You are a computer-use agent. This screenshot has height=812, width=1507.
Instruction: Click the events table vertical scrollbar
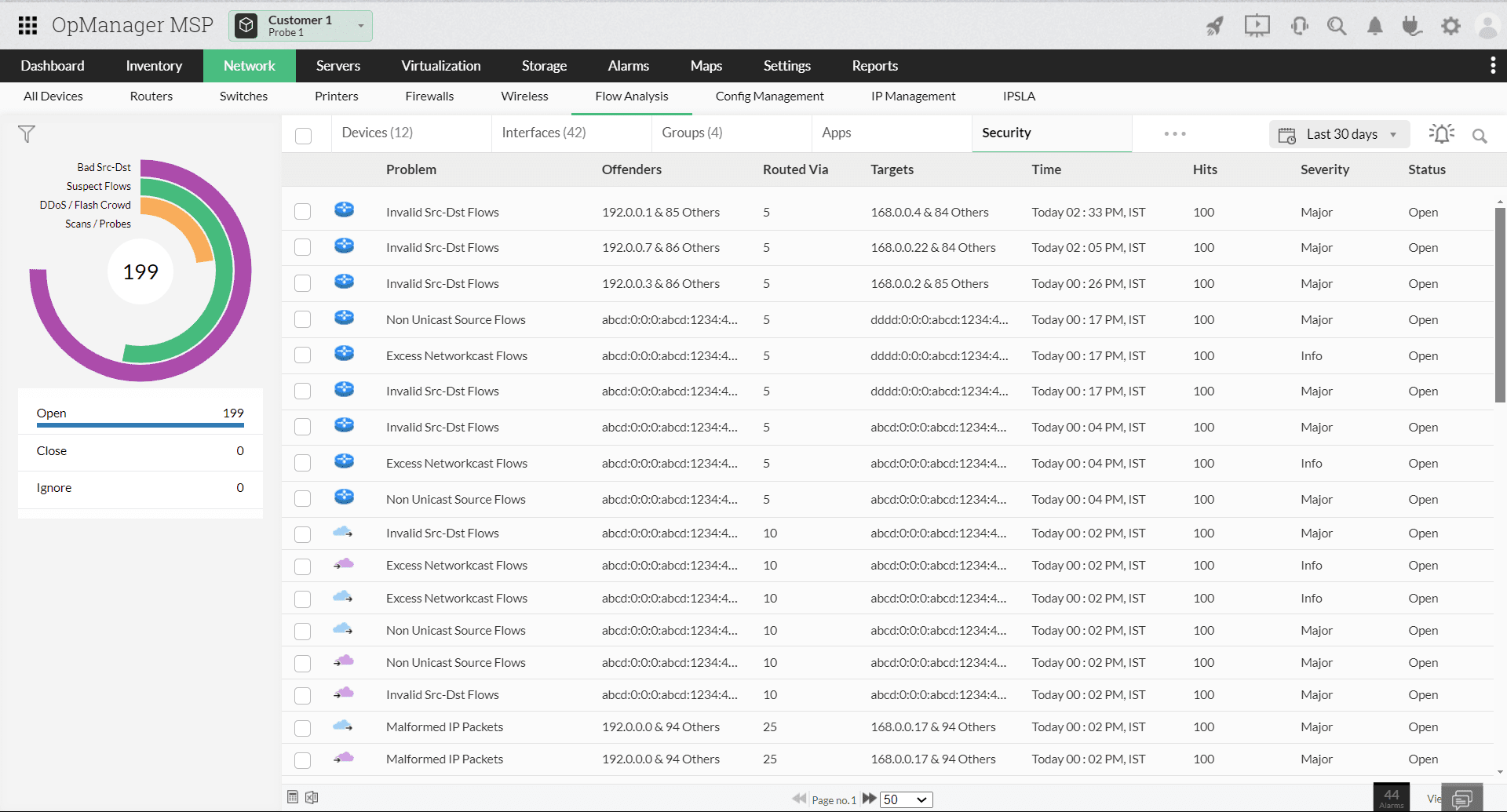pos(1500,306)
